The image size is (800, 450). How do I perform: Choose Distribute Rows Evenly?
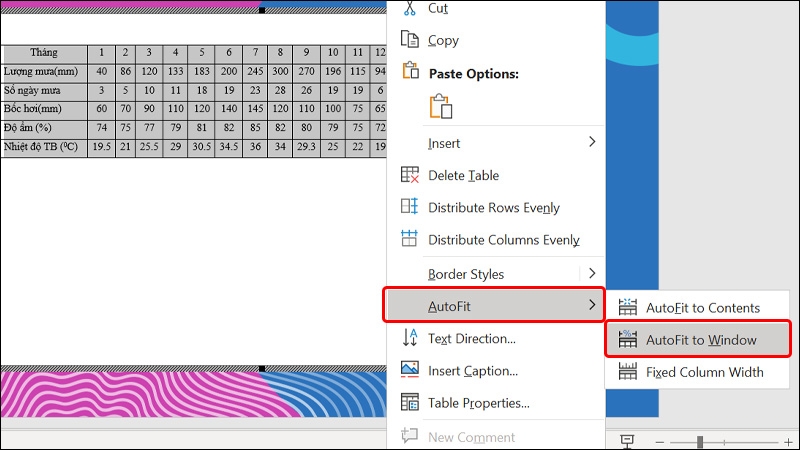495,208
